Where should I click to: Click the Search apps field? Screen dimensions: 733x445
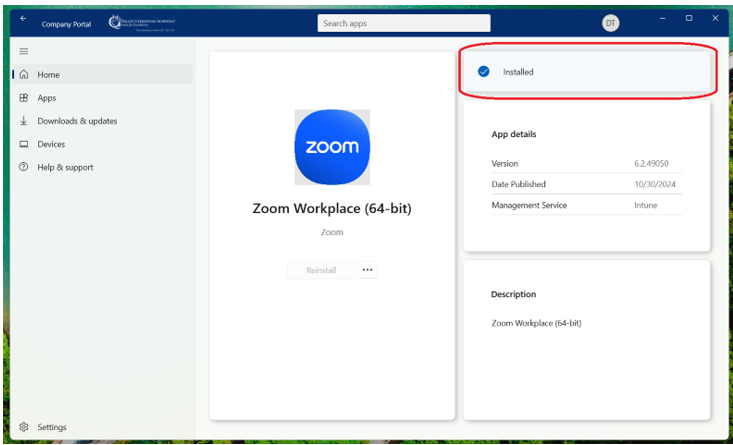[404, 23]
